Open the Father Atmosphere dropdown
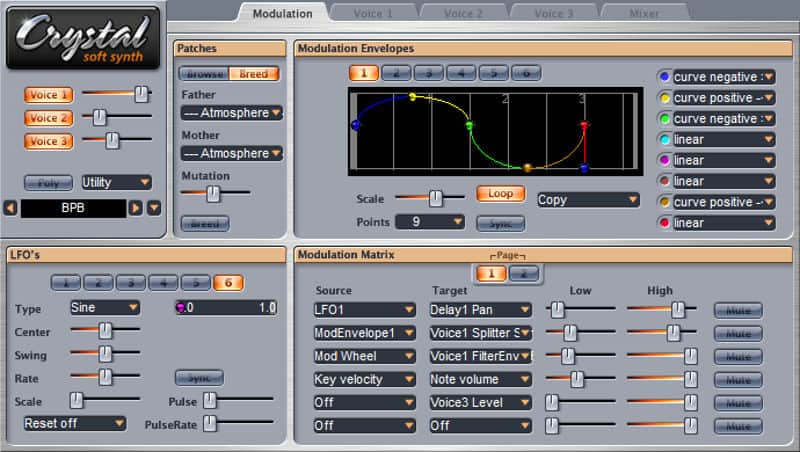This screenshot has width=800, height=452. (x=231, y=113)
